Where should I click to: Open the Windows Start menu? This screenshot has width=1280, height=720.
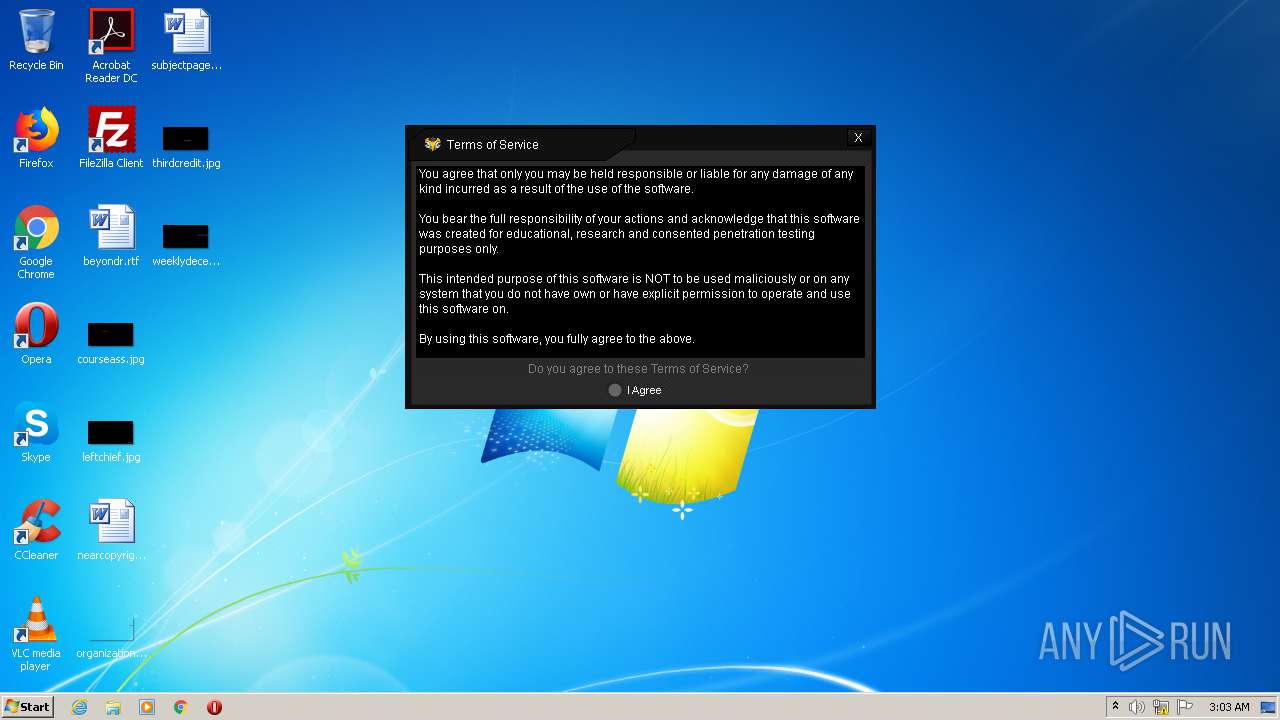click(x=28, y=706)
